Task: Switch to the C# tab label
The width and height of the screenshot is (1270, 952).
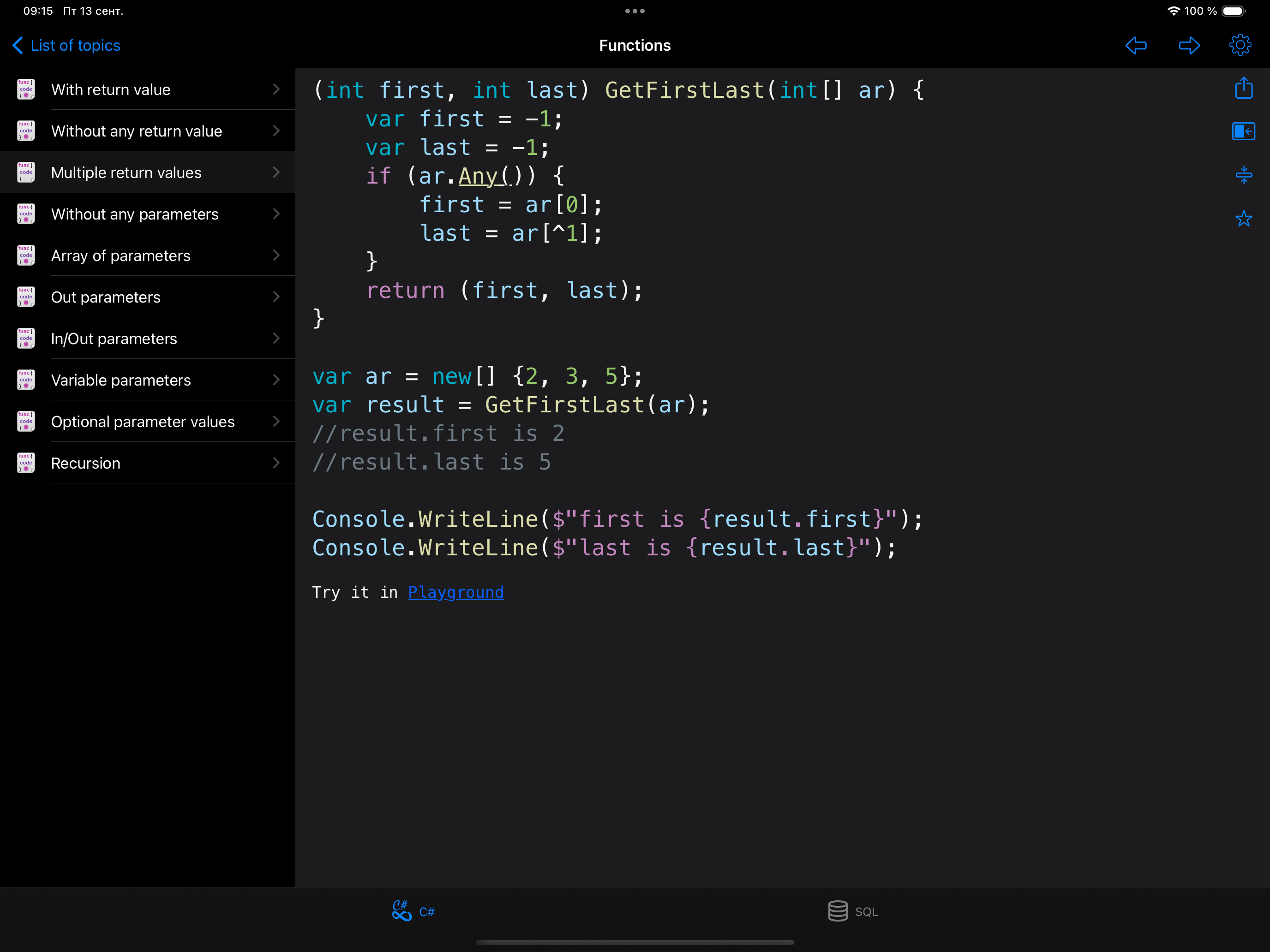Action: tap(426, 912)
